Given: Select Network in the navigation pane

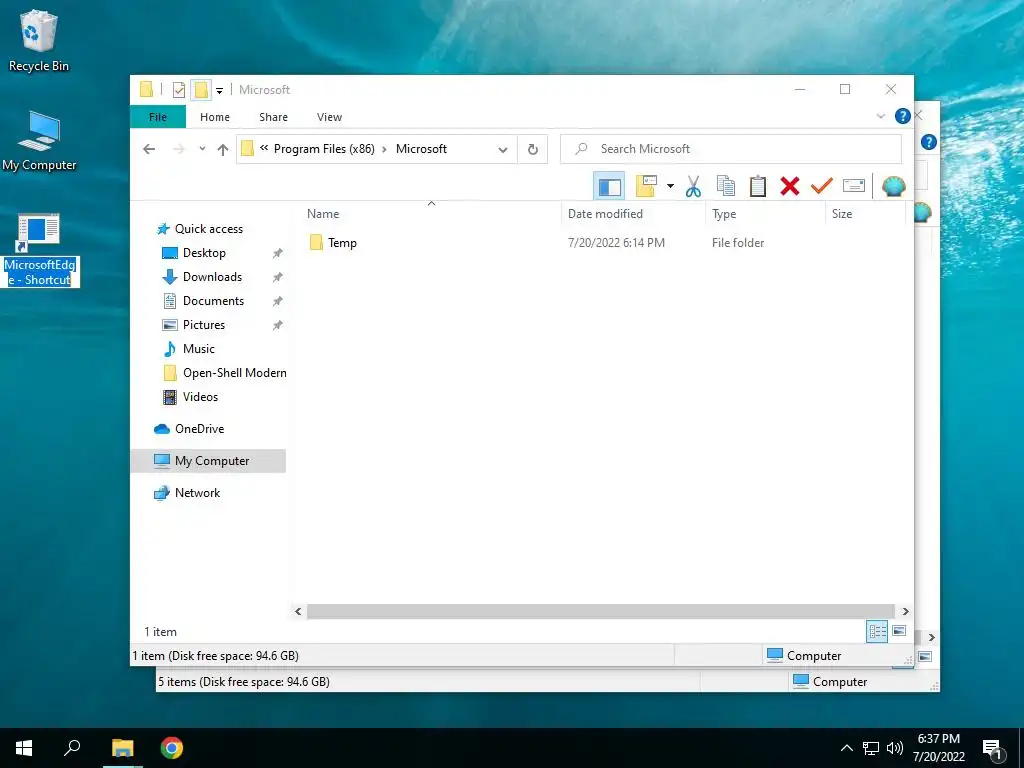Looking at the screenshot, I should pyautogui.click(x=197, y=493).
